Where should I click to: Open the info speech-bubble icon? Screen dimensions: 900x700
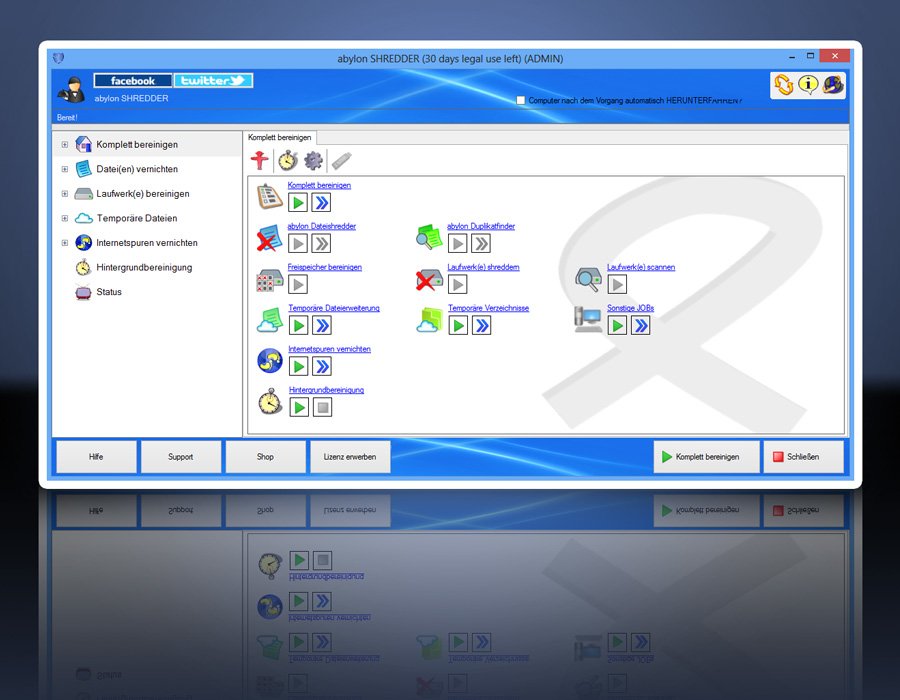[x=808, y=85]
